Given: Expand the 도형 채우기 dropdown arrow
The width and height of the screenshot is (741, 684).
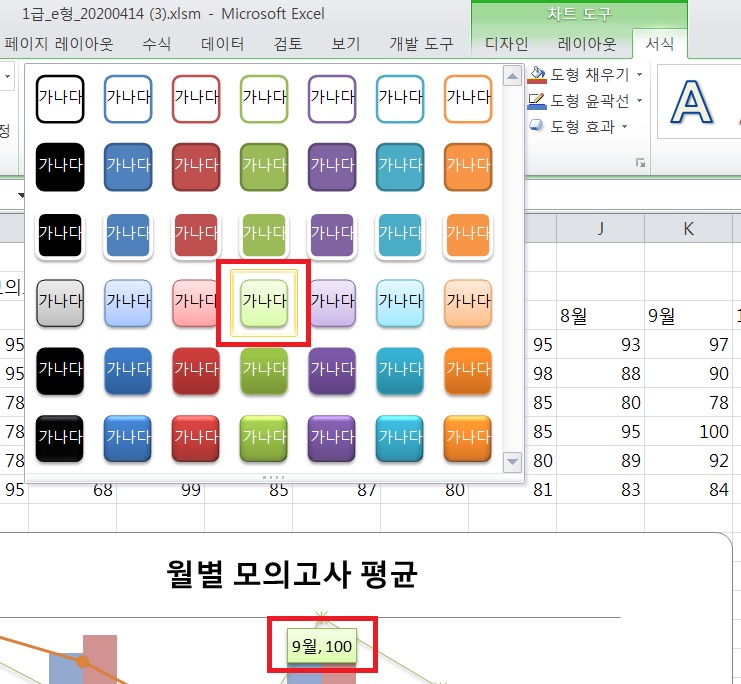Looking at the screenshot, I should pyautogui.click(x=639, y=74).
